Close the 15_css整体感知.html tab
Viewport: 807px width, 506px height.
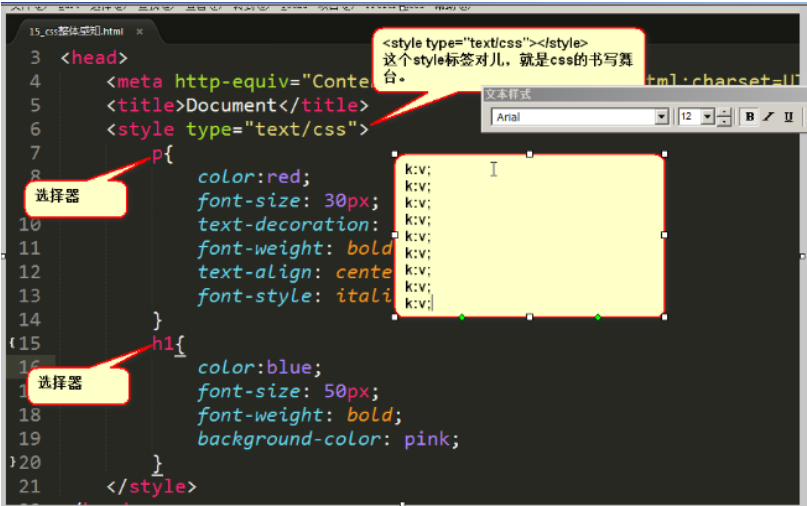[x=139, y=31]
